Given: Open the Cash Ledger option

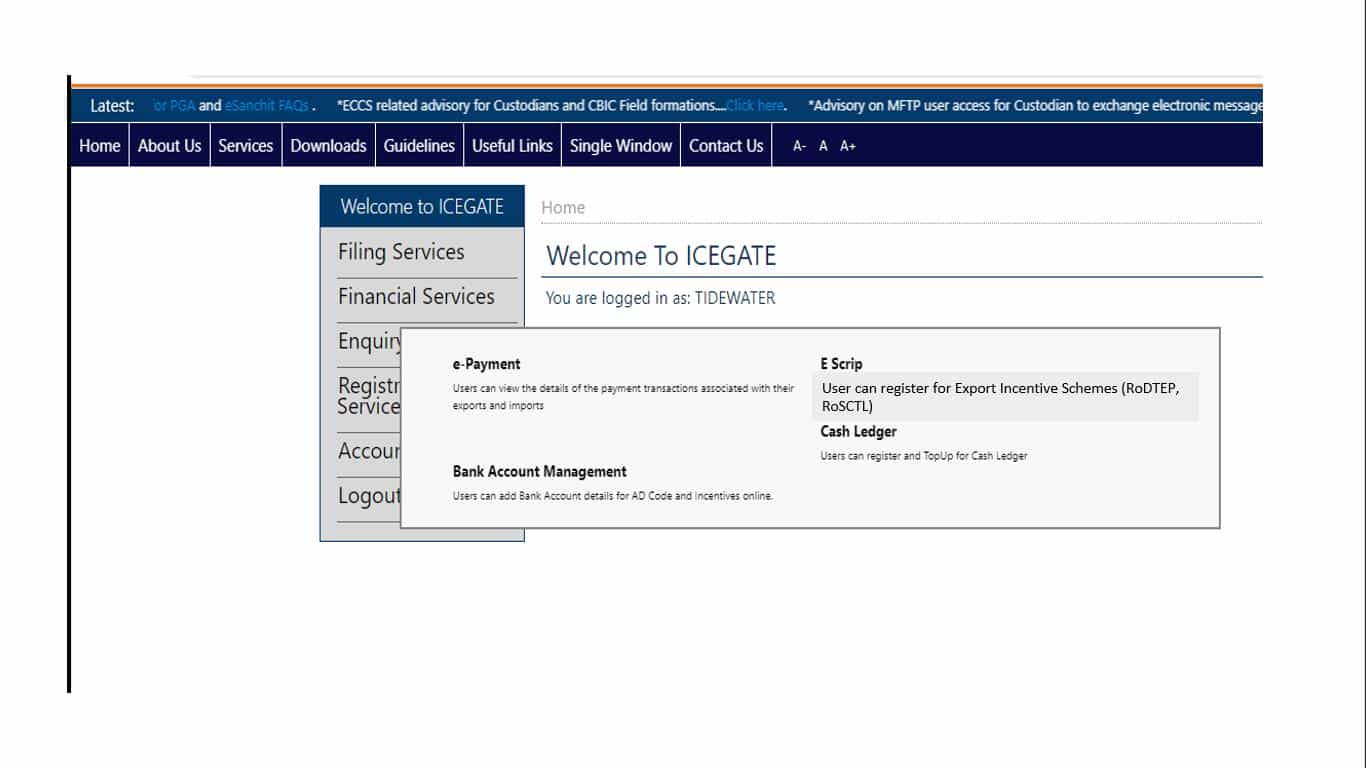Looking at the screenshot, I should click(858, 432).
